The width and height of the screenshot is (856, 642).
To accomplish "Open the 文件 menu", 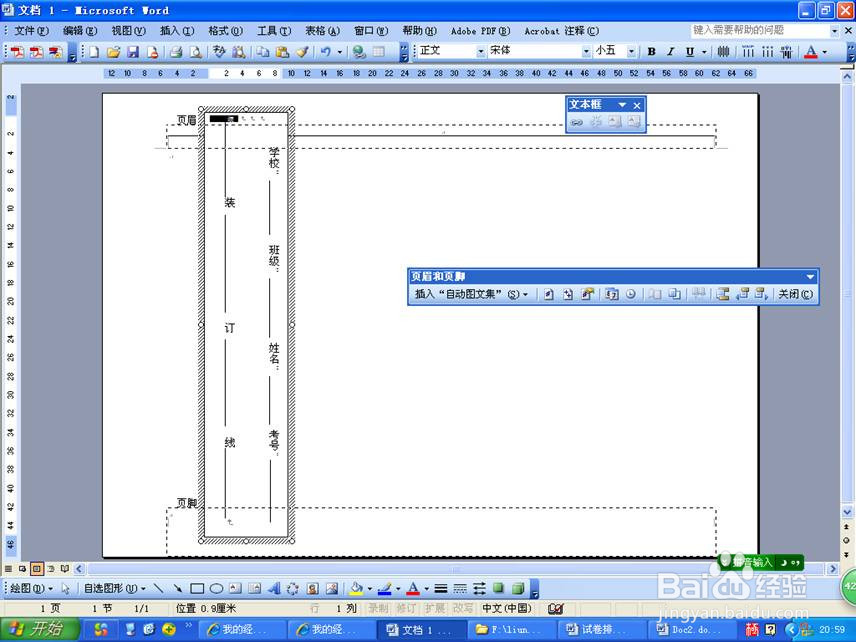I will [31, 31].
